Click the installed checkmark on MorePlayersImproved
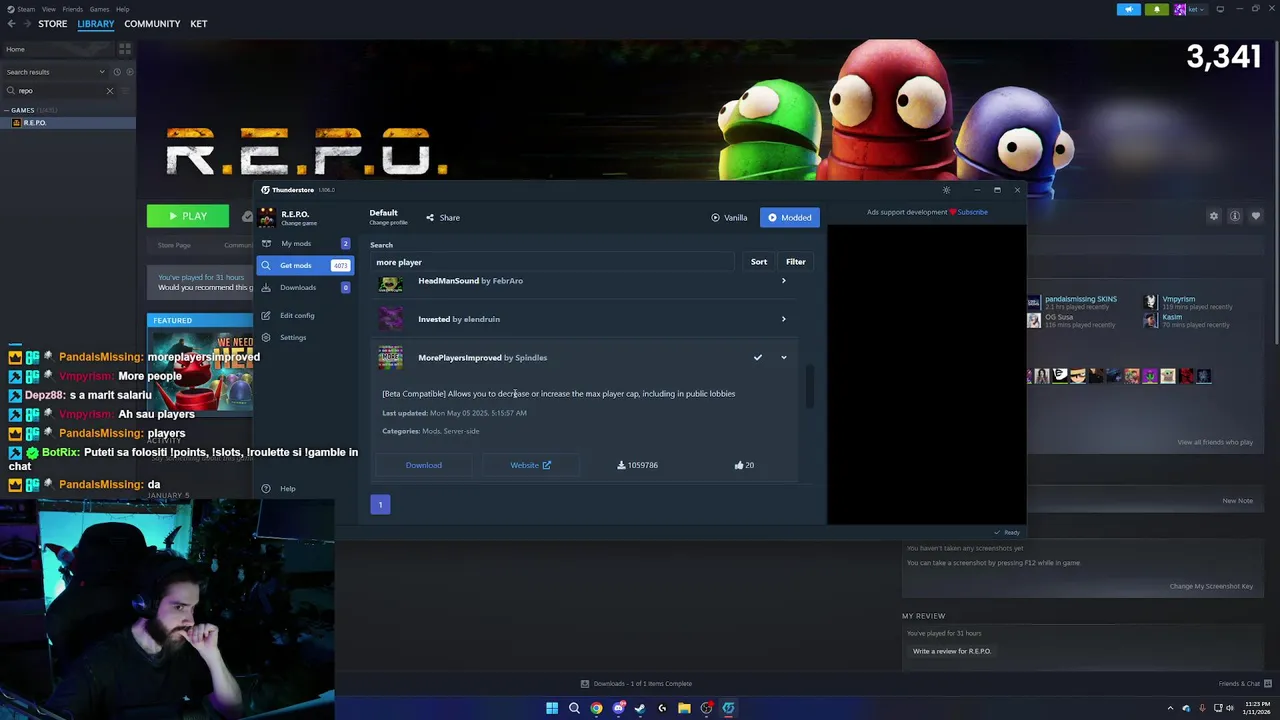Image resolution: width=1280 pixels, height=720 pixels. (x=758, y=357)
